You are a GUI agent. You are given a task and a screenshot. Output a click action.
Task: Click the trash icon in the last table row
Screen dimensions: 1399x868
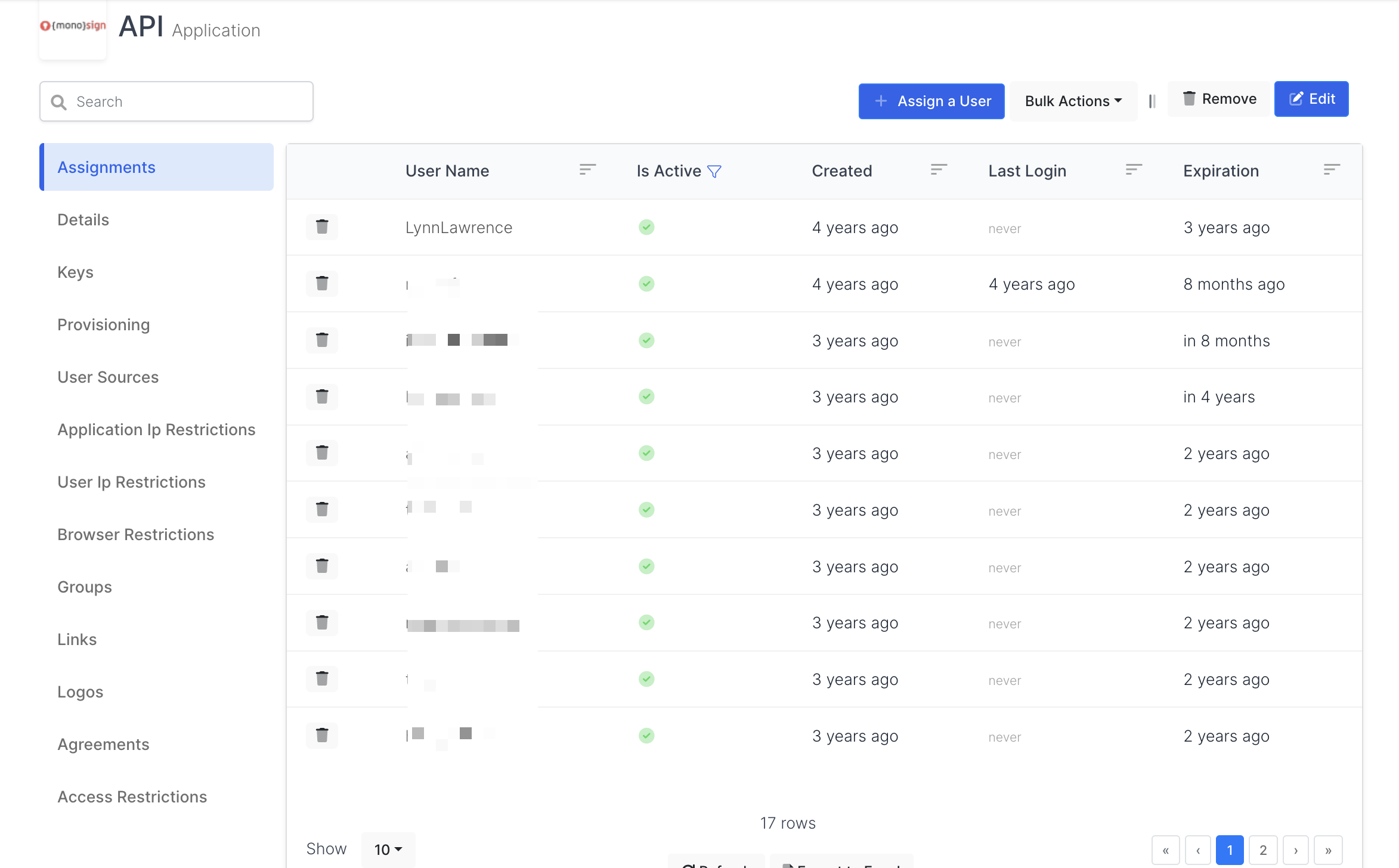pos(322,735)
